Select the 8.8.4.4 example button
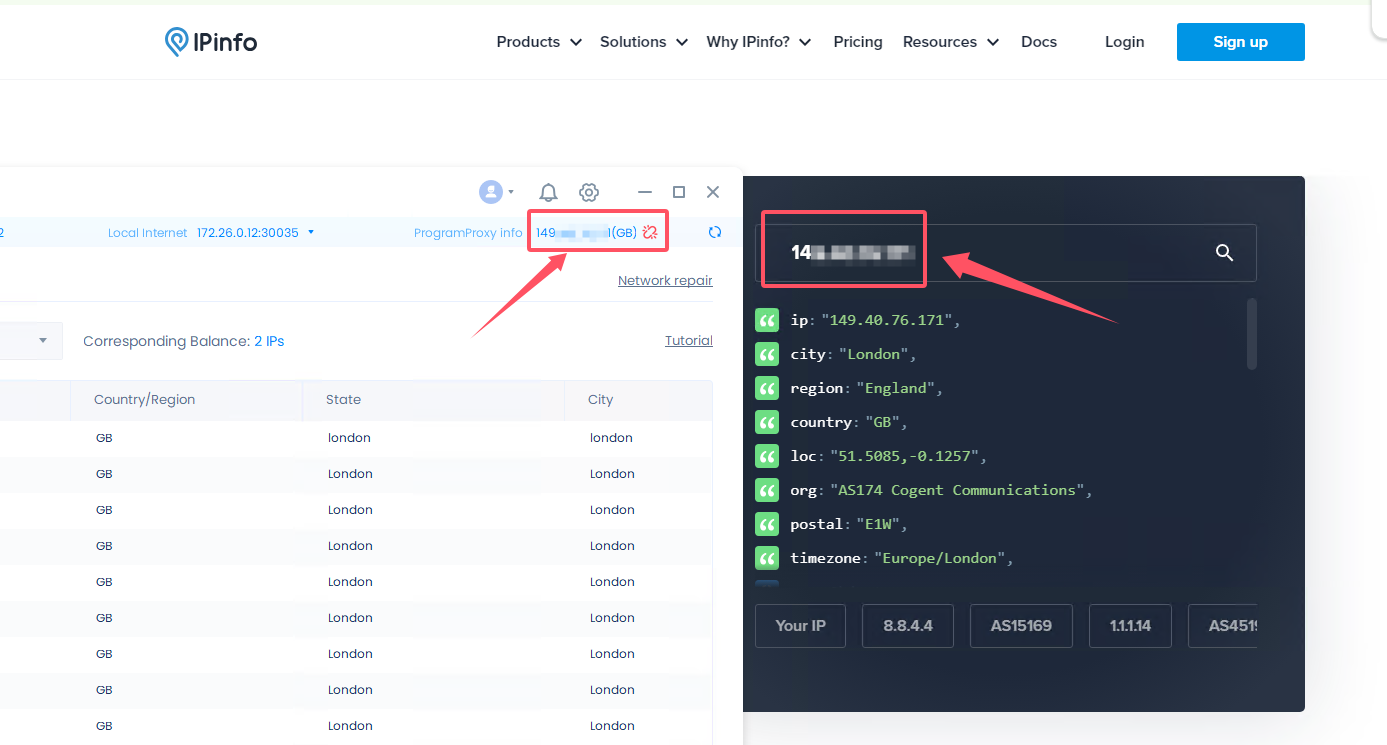The height and width of the screenshot is (745, 1387). coord(908,626)
